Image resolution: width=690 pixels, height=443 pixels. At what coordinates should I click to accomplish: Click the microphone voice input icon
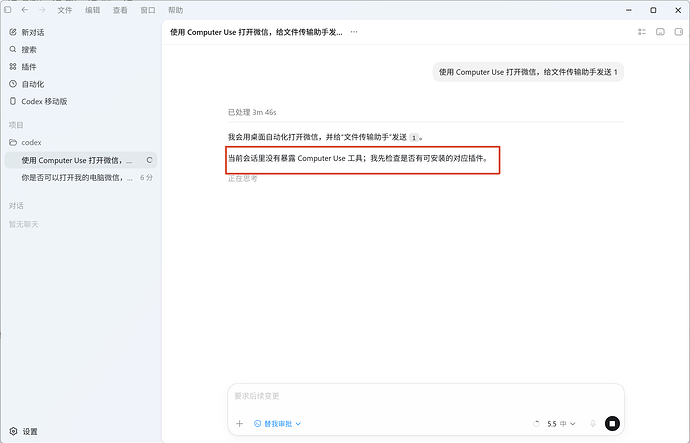pos(593,424)
